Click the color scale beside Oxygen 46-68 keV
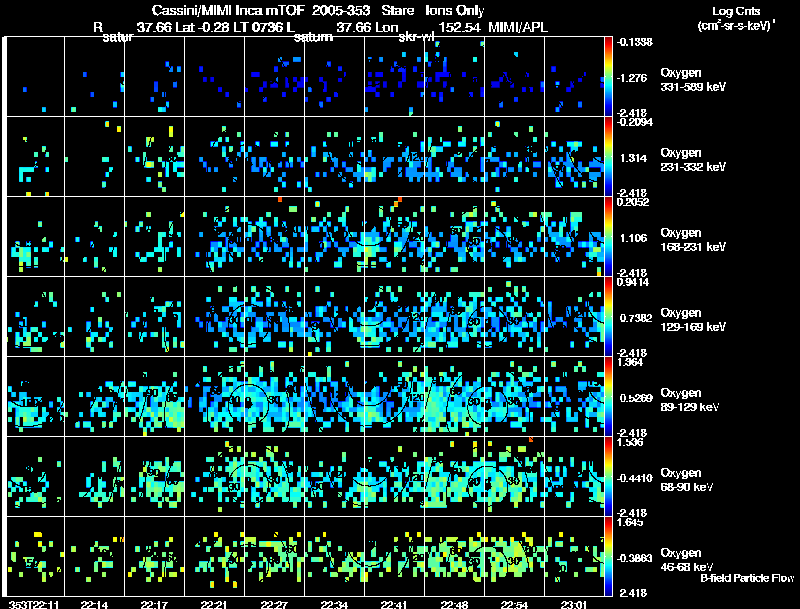The image size is (800, 609). (608, 557)
